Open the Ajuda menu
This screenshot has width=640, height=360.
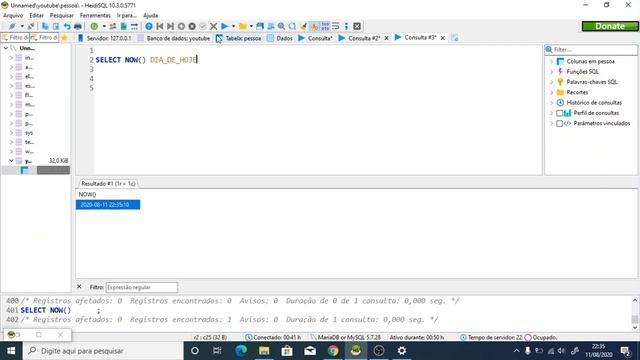[150, 16]
